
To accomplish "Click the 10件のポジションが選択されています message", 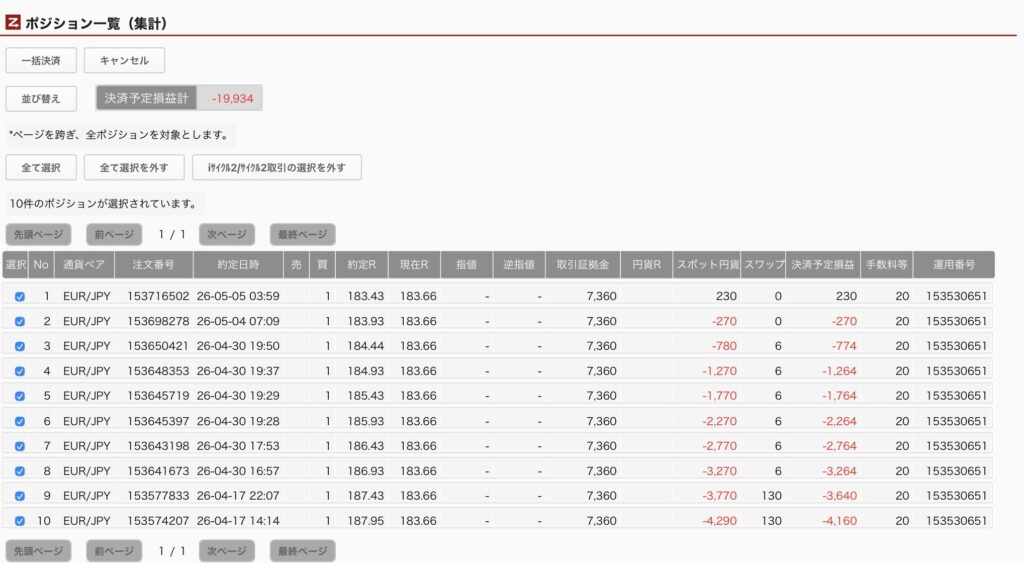I will [x=103, y=204].
